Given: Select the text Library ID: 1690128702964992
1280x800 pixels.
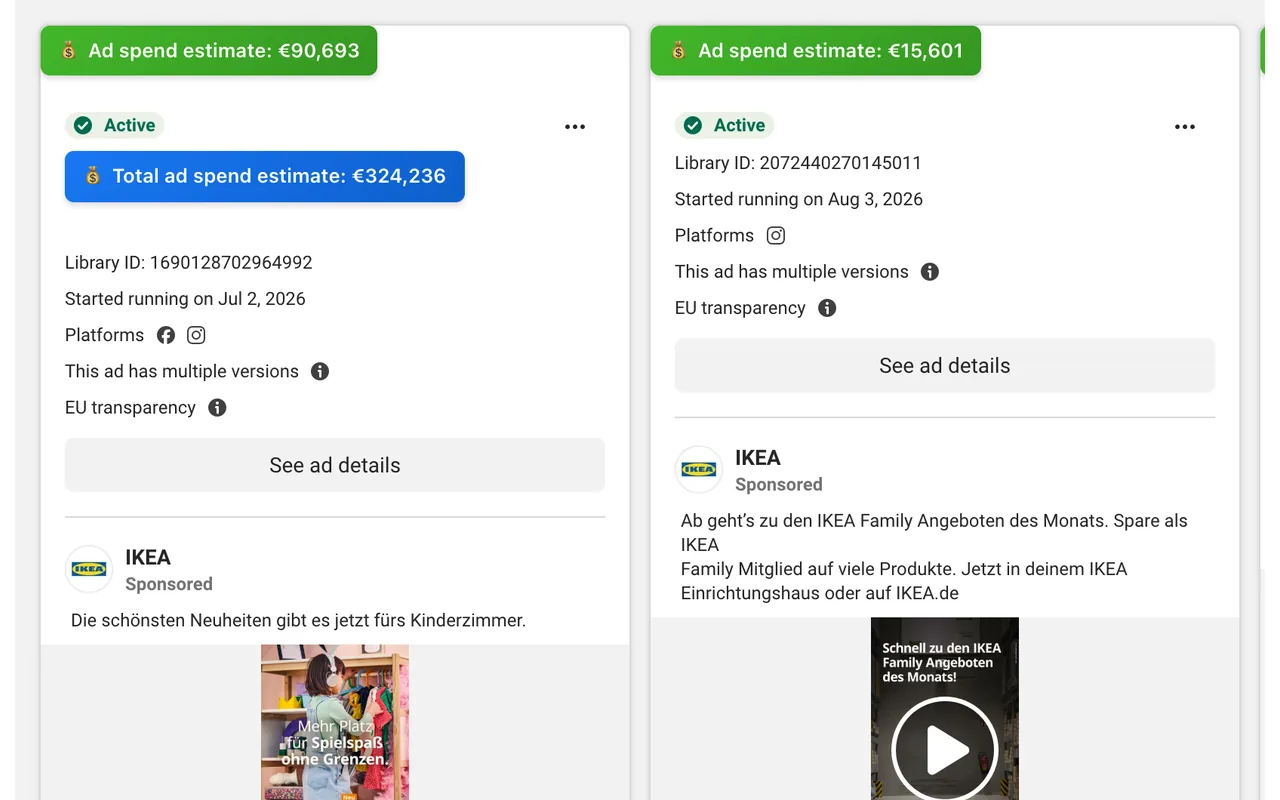Looking at the screenshot, I should [x=189, y=262].
